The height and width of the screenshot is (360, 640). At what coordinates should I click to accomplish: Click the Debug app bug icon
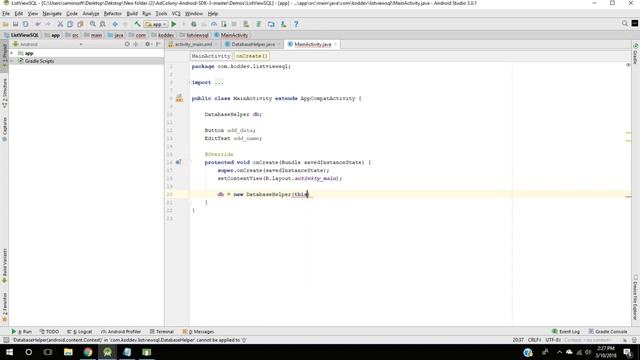pyautogui.click(x=194, y=24)
